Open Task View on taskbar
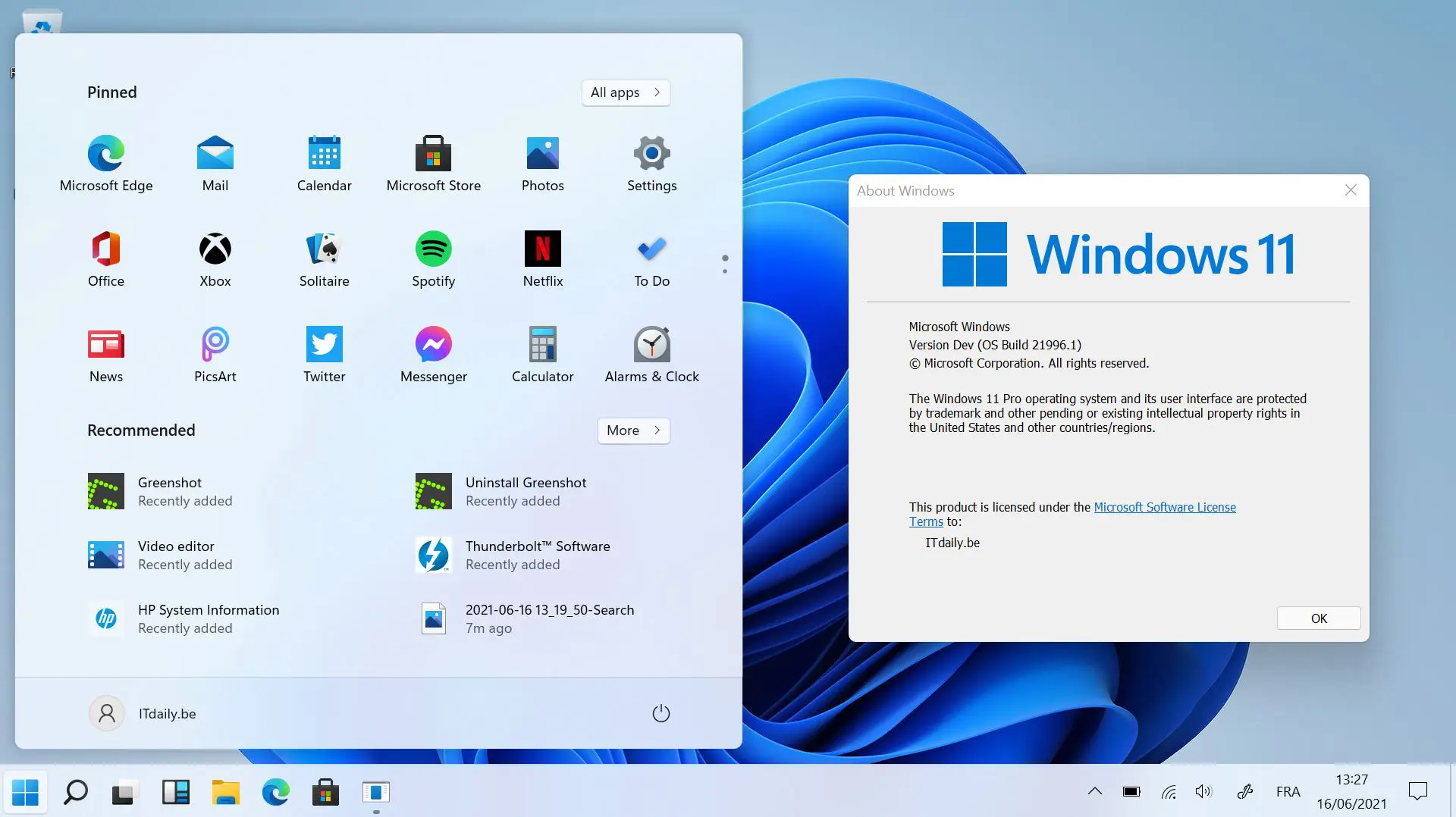 click(x=125, y=792)
